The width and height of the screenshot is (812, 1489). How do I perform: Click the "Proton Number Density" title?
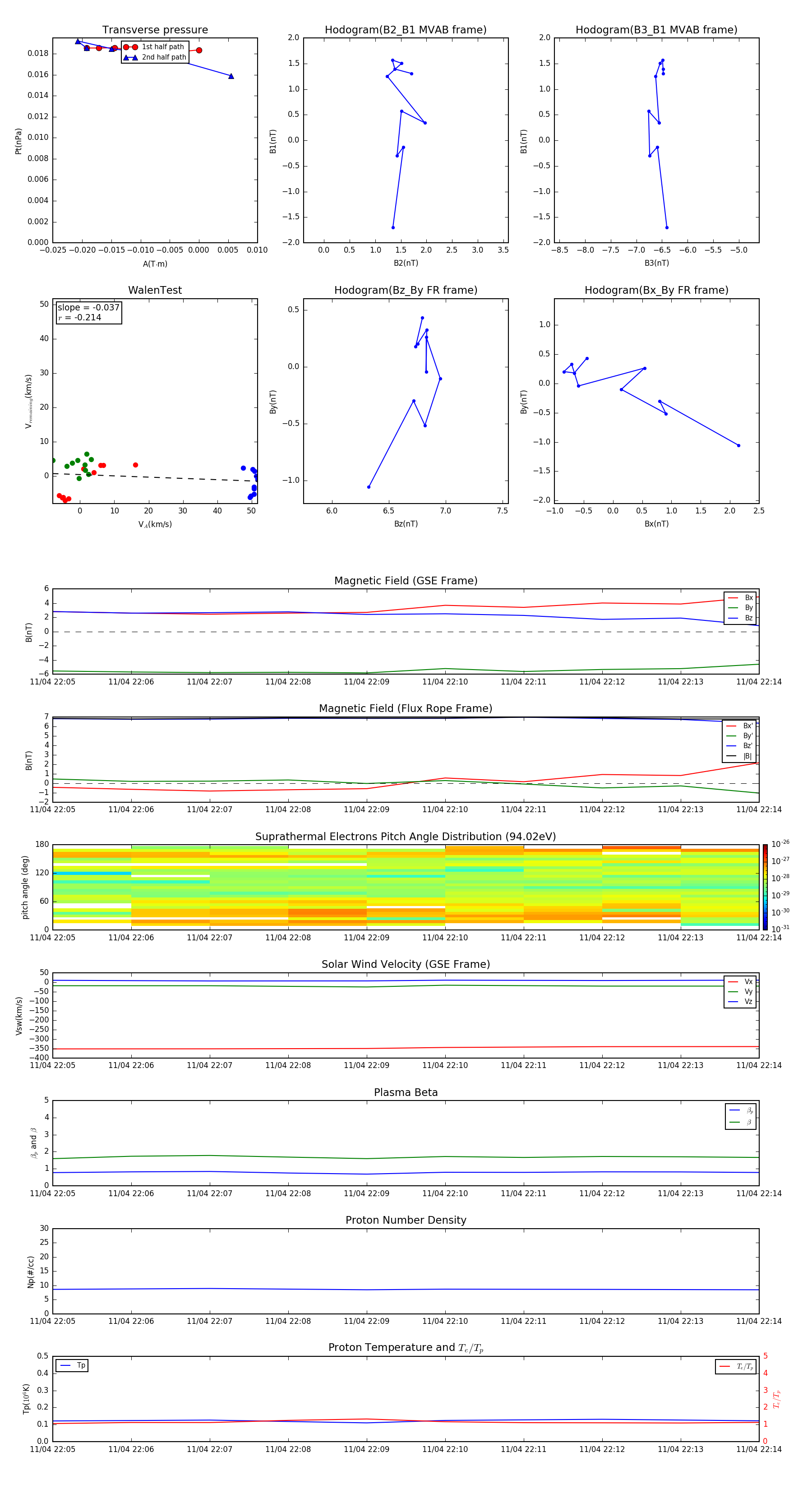[x=406, y=1220]
